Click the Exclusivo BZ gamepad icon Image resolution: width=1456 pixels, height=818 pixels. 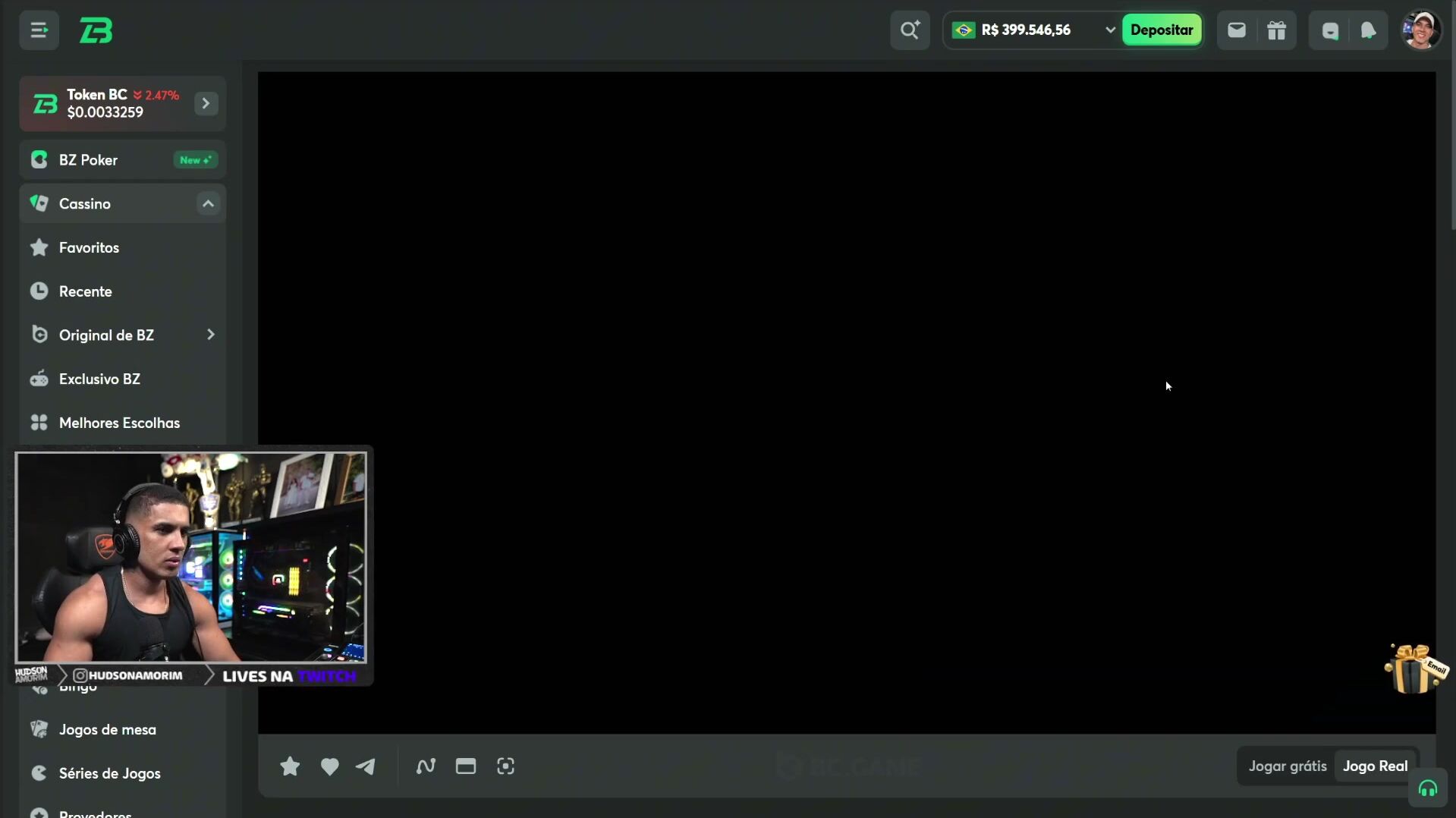click(x=39, y=379)
